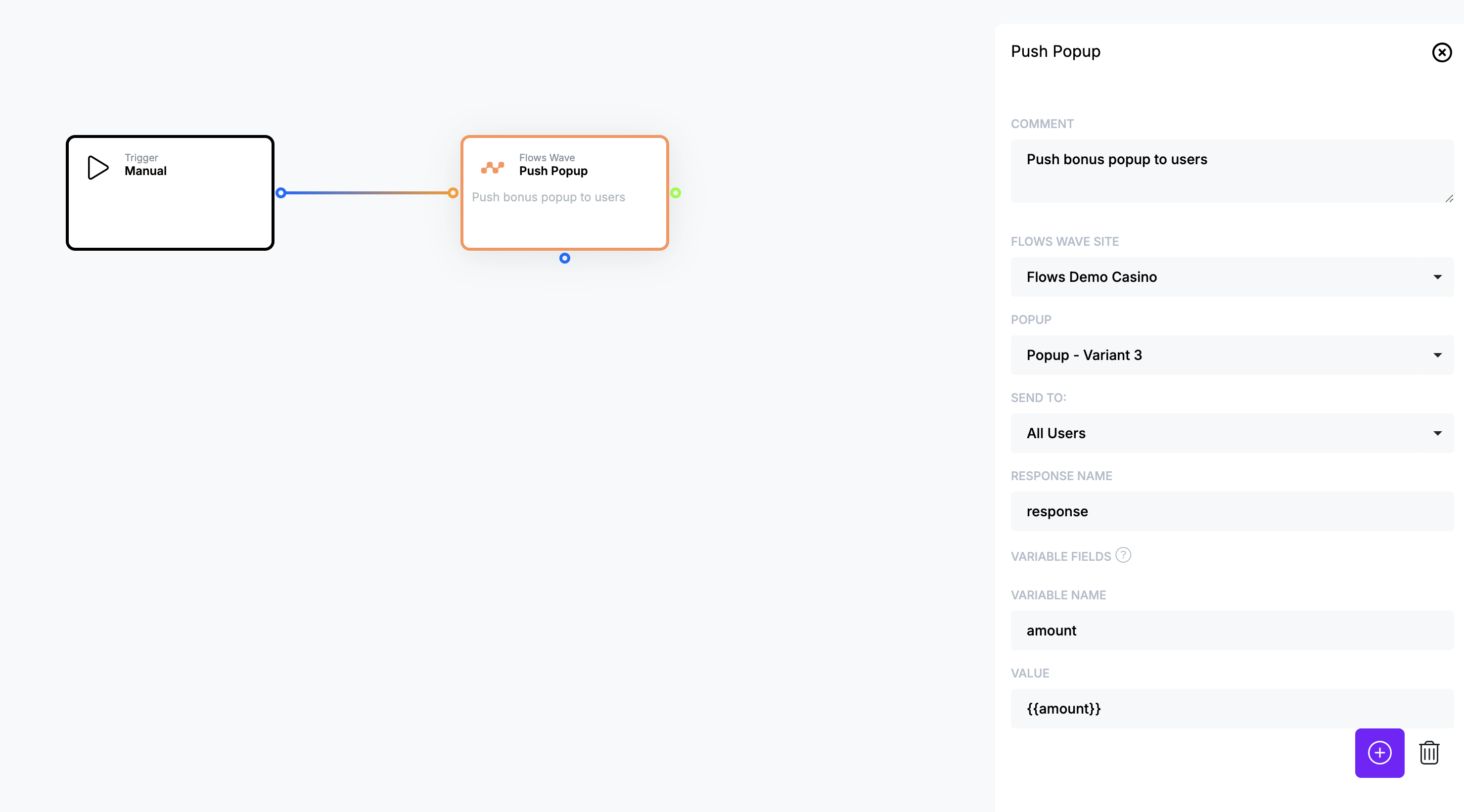This screenshot has height=812, width=1464.
Task: Click the green output connector on Push Popup node
Action: (675, 193)
